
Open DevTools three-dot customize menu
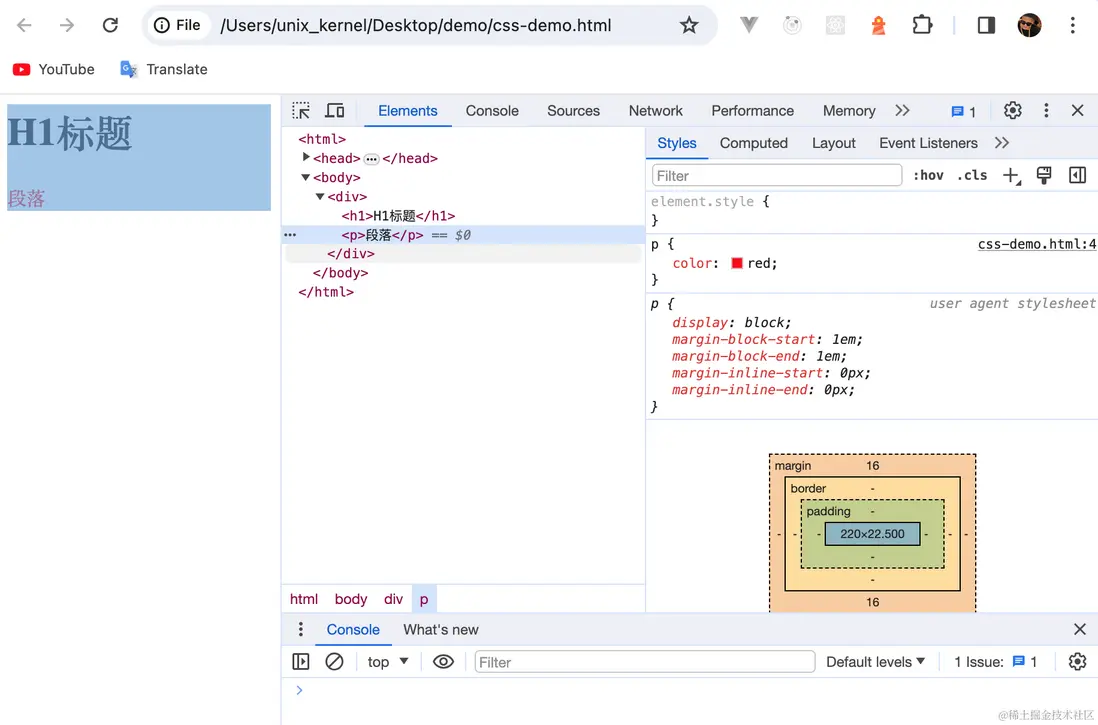click(x=1046, y=111)
